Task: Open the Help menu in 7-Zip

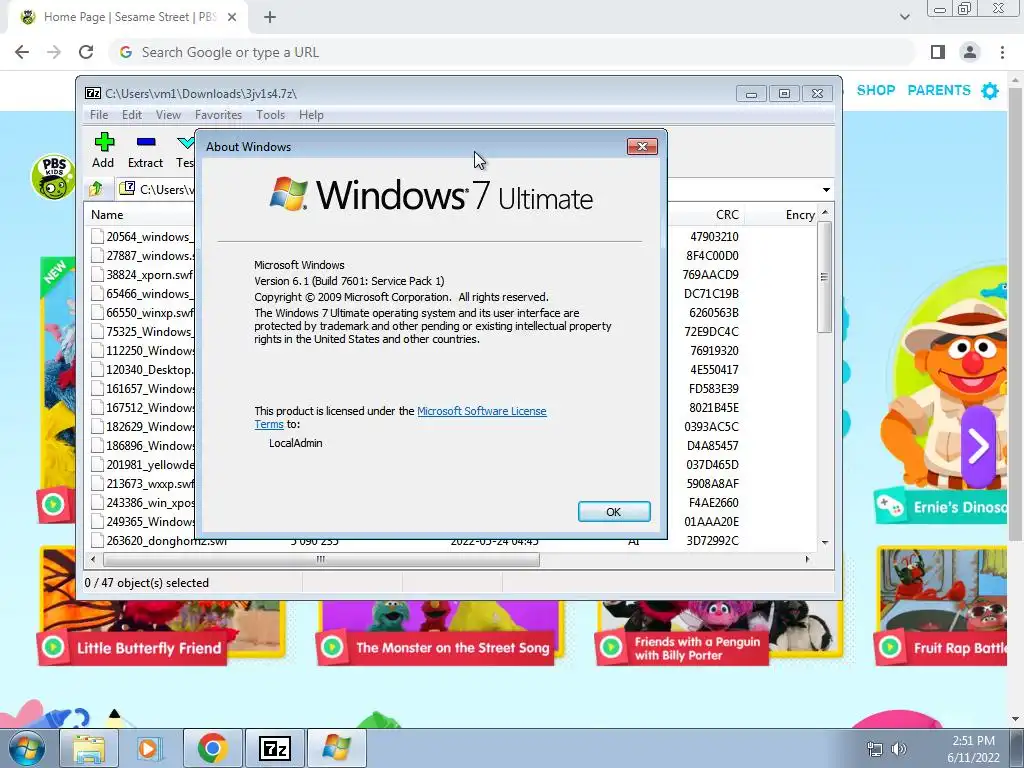Action: click(311, 115)
